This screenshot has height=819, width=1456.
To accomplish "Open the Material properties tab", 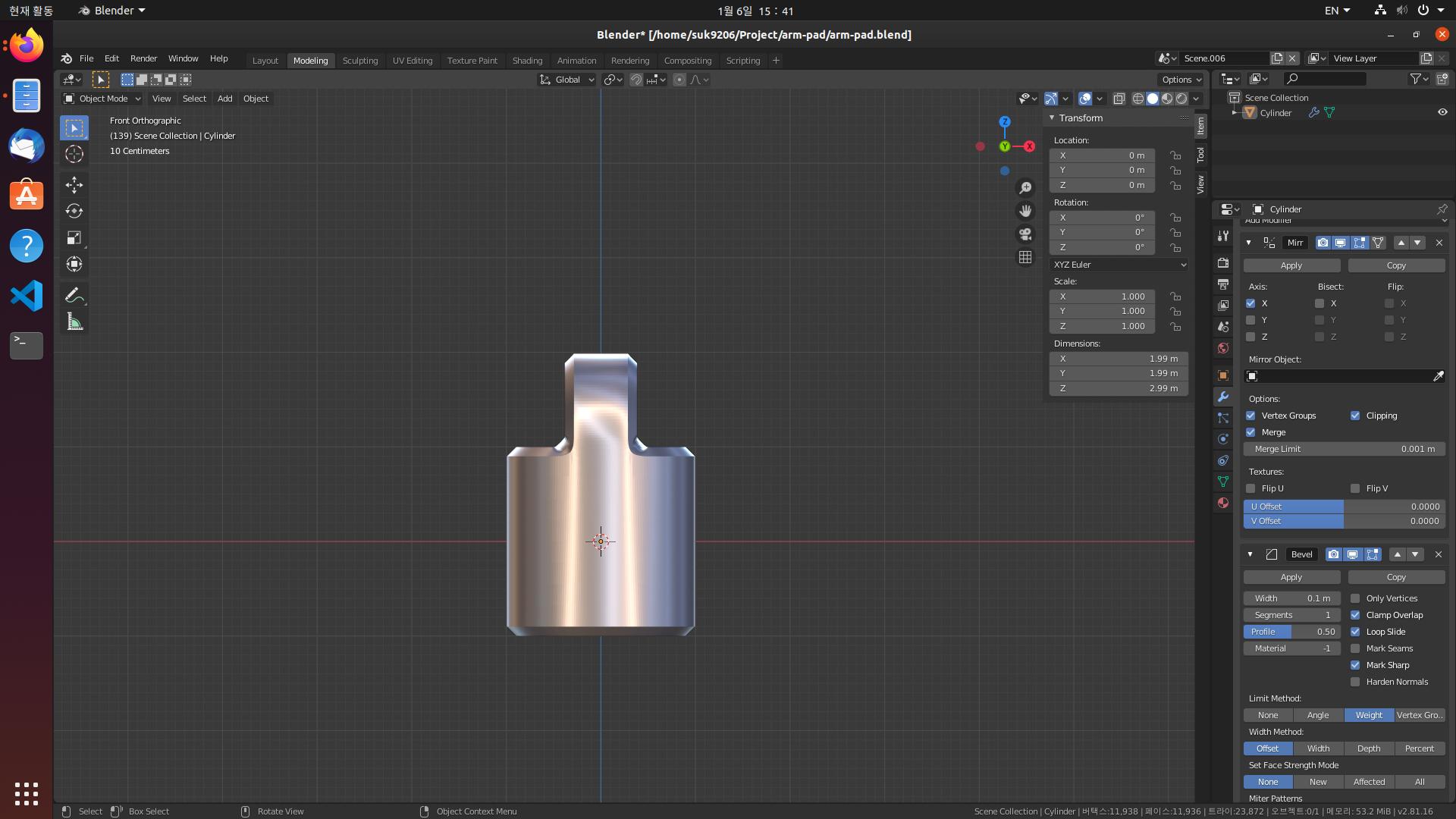I will [1222, 503].
